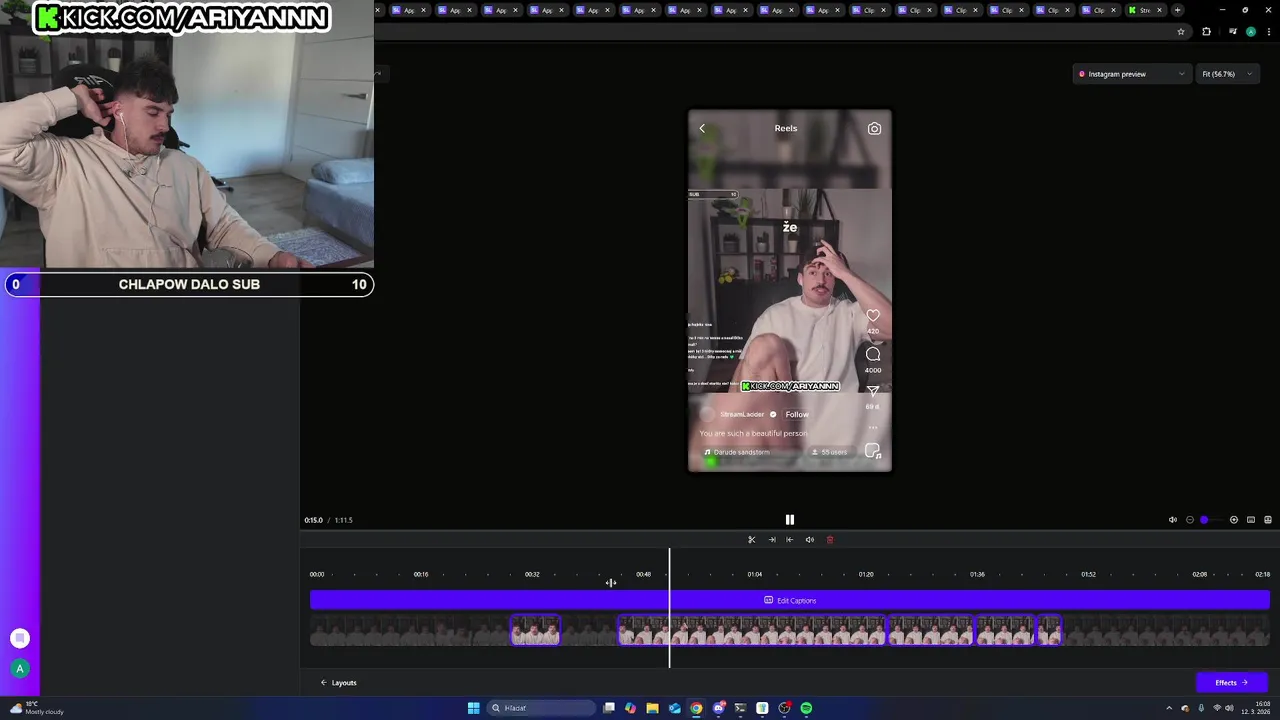Open the browser extensions puzzle icon

1206,32
